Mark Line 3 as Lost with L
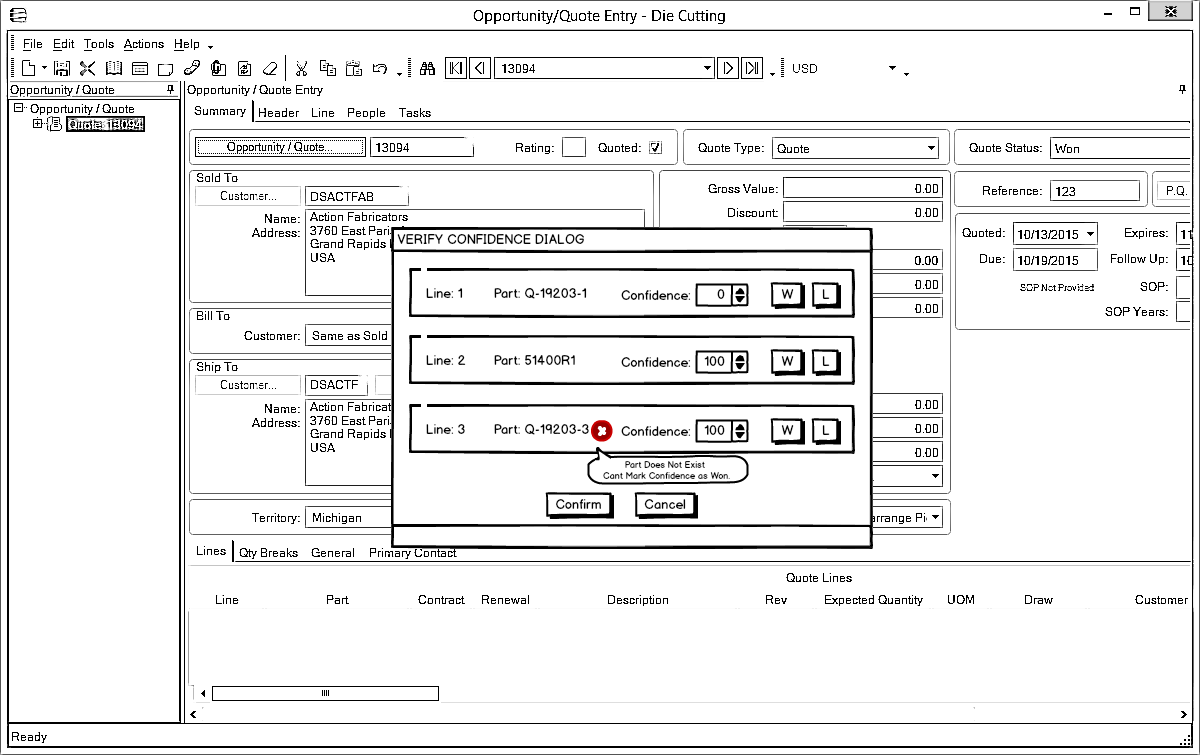This screenshot has width=1200, height=755. pyautogui.click(x=825, y=431)
